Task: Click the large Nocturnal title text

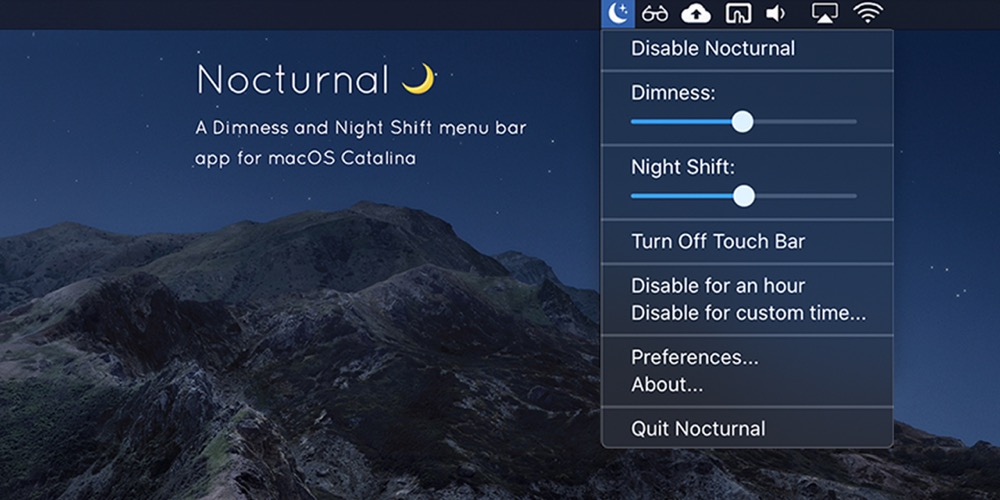Action: 292,80
